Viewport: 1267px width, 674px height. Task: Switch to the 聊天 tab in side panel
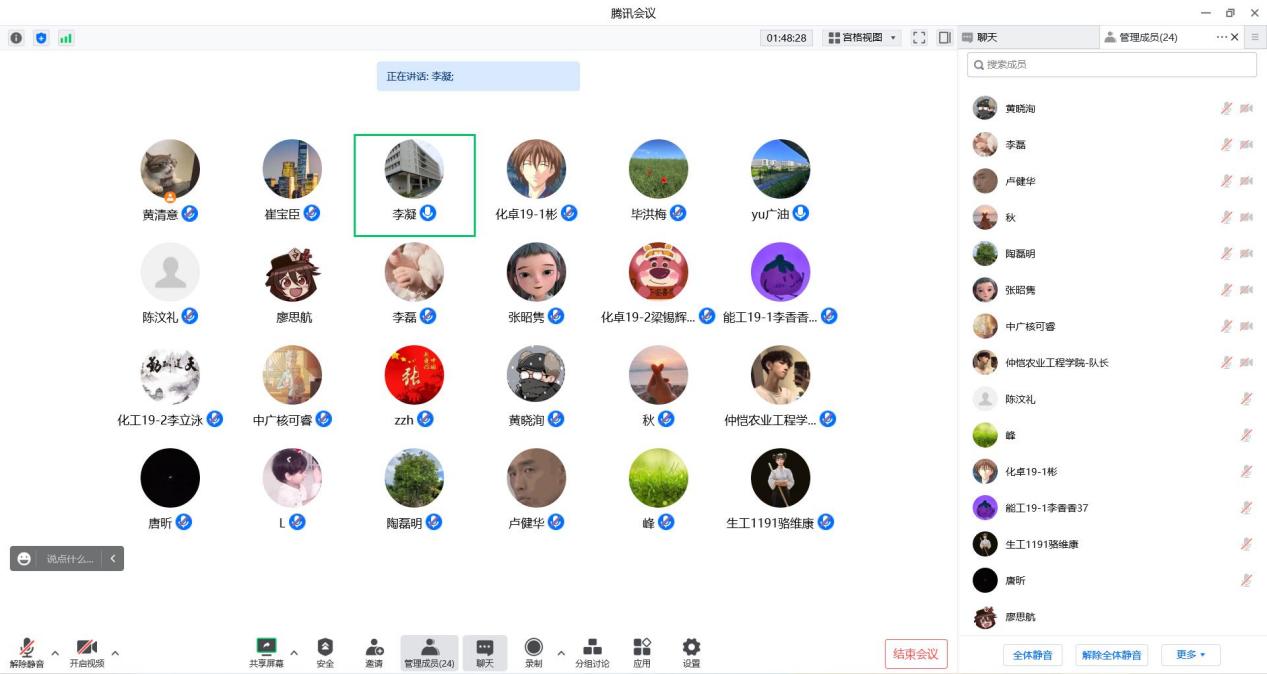pos(1027,37)
